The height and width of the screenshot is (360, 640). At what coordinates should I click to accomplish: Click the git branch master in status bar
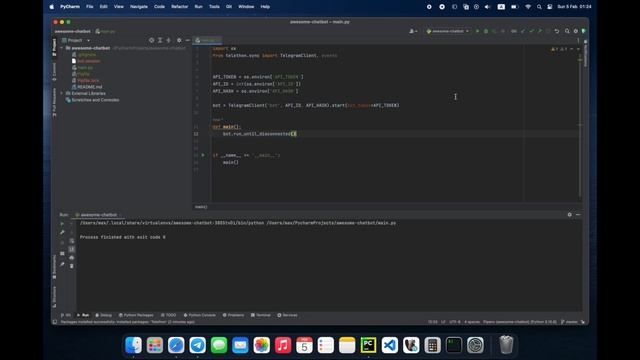coord(569,322)
